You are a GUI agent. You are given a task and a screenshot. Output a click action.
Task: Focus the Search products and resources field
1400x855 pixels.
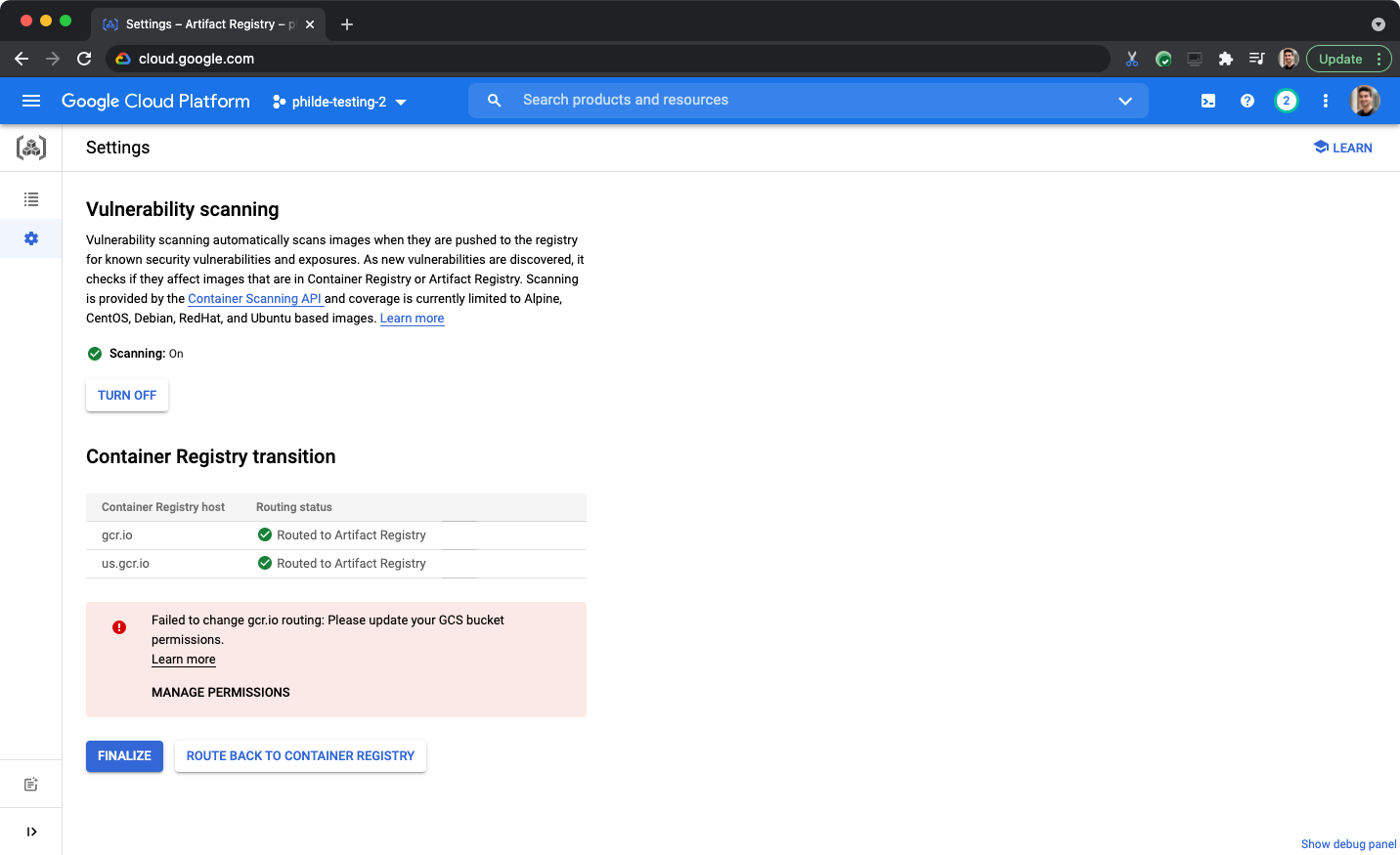[809, 101]
